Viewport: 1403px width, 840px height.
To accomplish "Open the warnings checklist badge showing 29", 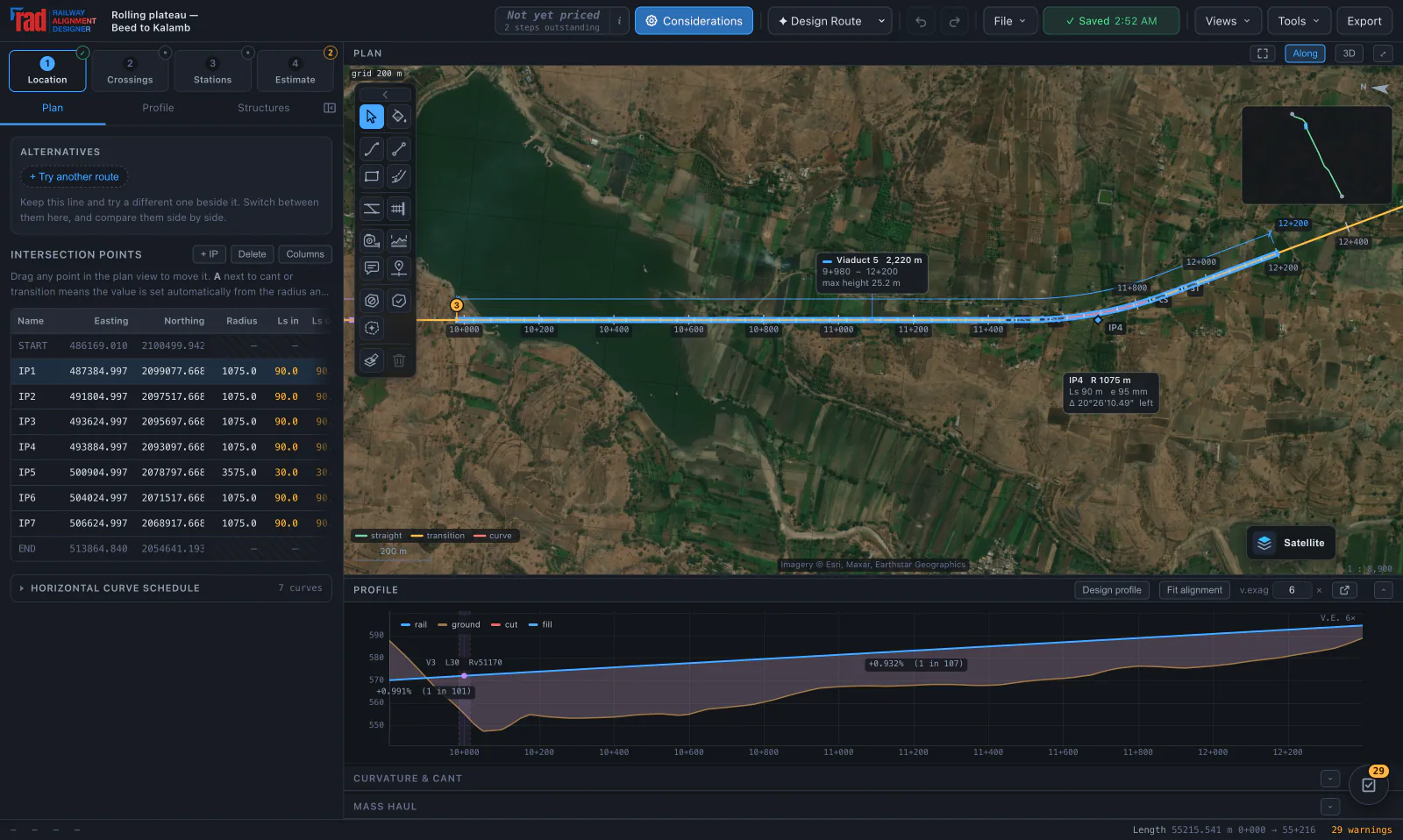I will tap(1369, 784).
